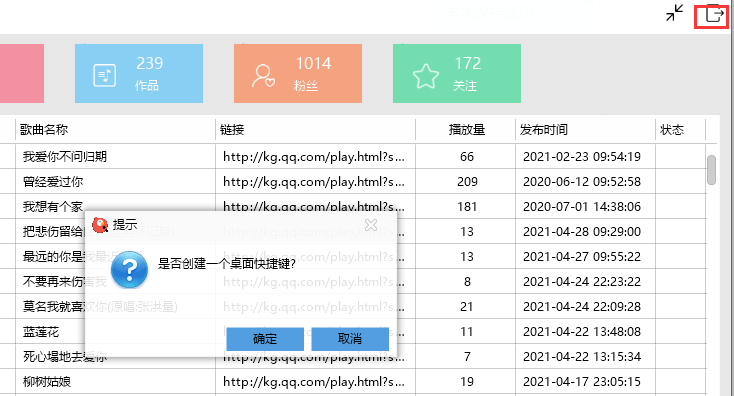
Task: Click the red bird app icon in dialog title
Action: click(100, 225)
